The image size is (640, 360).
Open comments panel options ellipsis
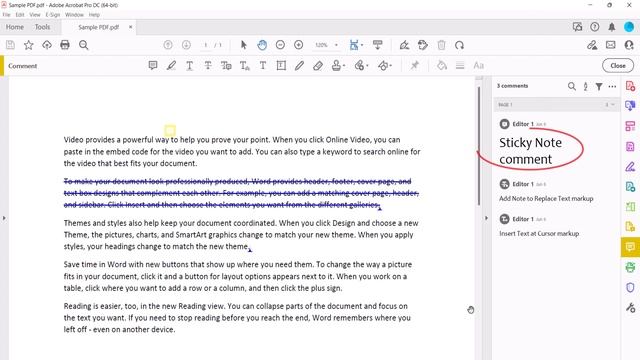tap(612, 86)
